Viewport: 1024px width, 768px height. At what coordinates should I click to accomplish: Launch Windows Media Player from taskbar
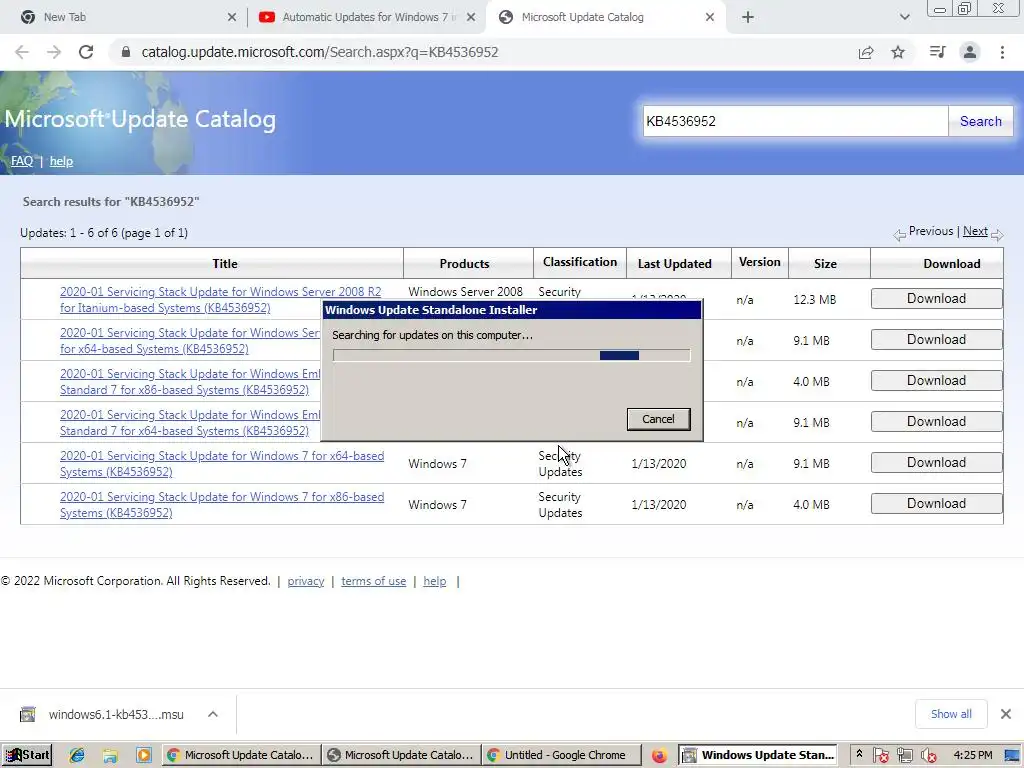click(x=144, y=755)
